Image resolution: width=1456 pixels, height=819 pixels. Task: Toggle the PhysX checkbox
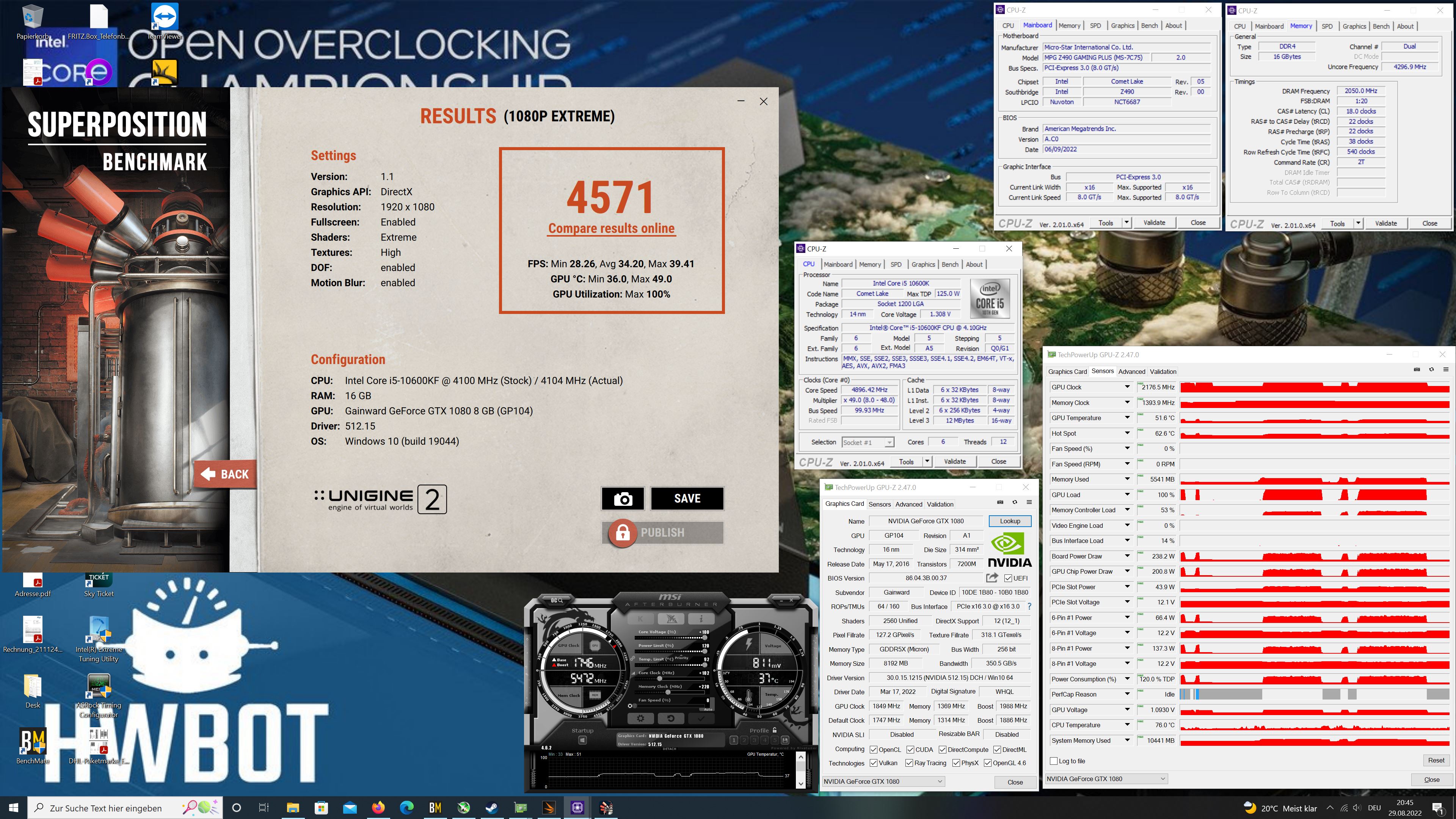(x=956, y=763)
